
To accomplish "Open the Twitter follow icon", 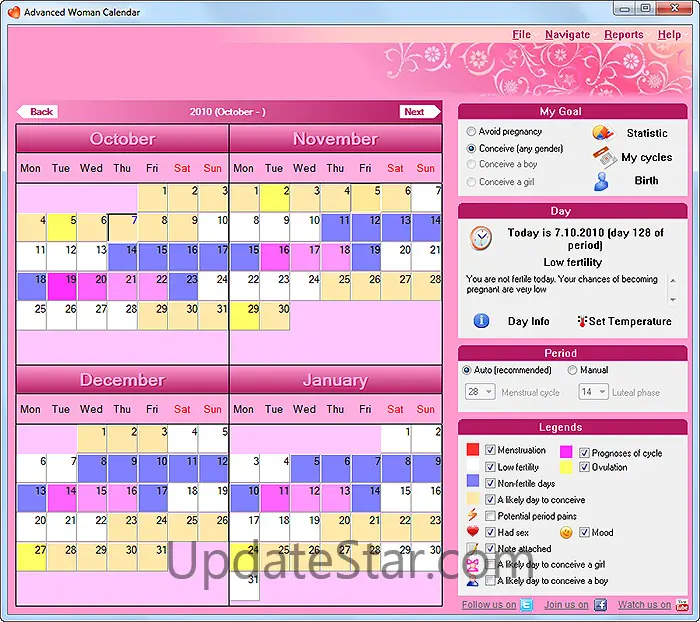I will pyautogui.click(x=527, y=604).
